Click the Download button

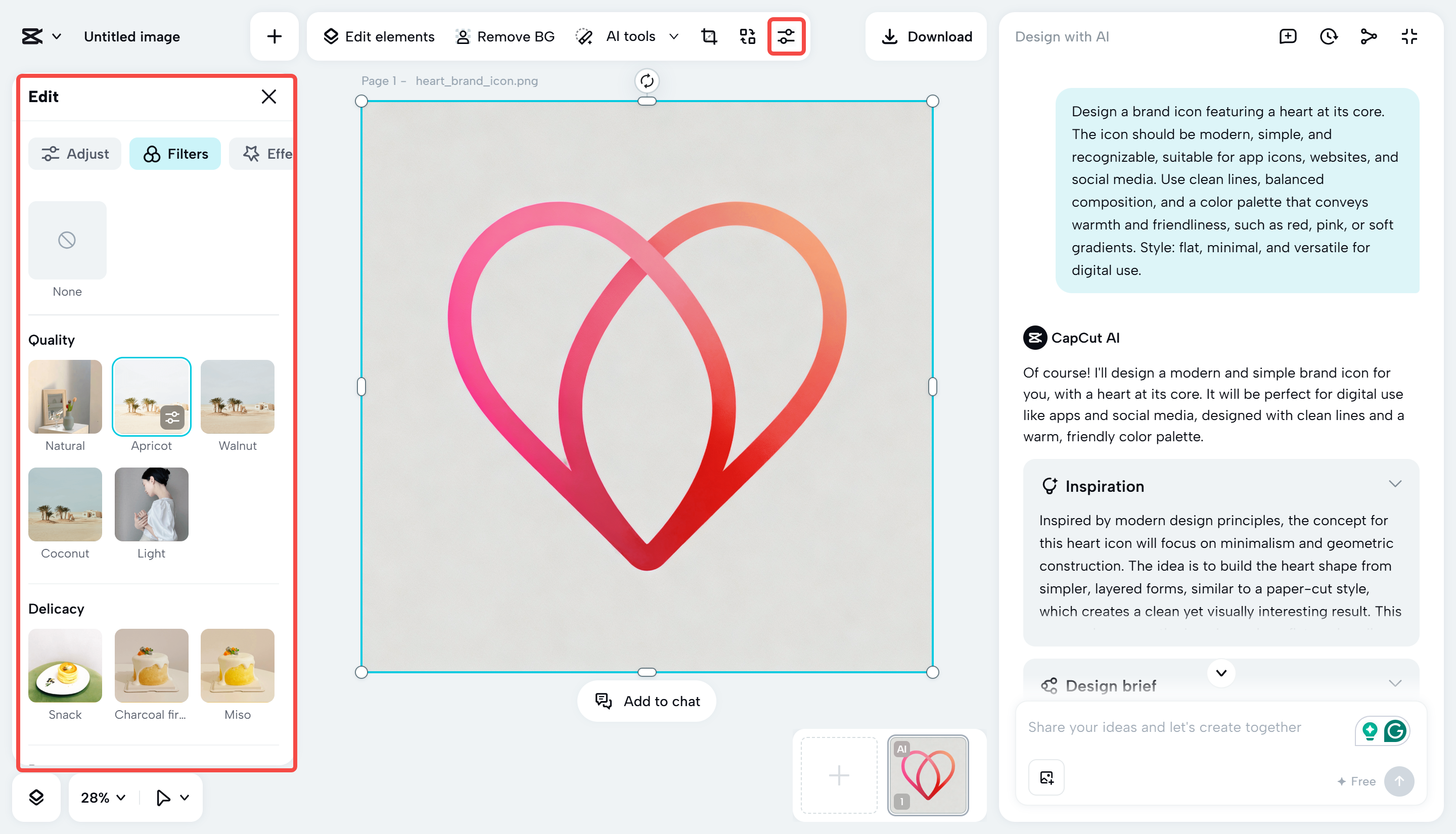925,36
